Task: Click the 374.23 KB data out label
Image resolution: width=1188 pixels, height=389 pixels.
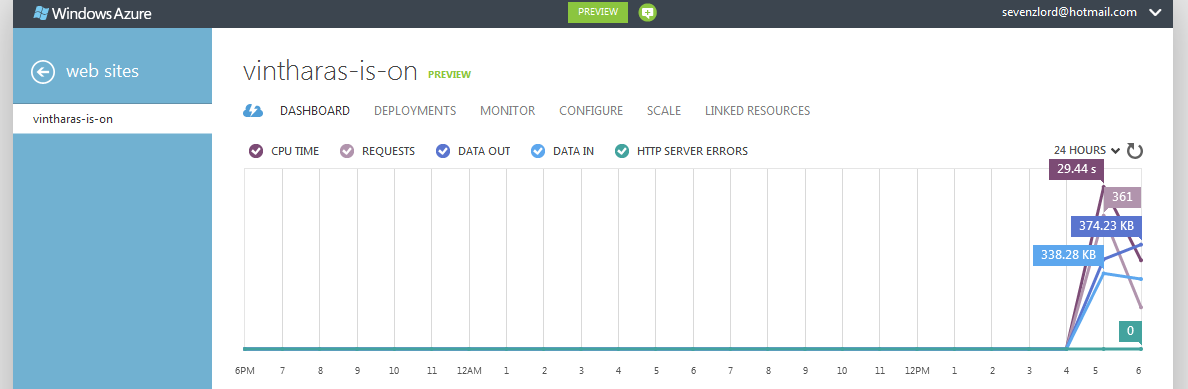Action: click(x=1106, y=225)
